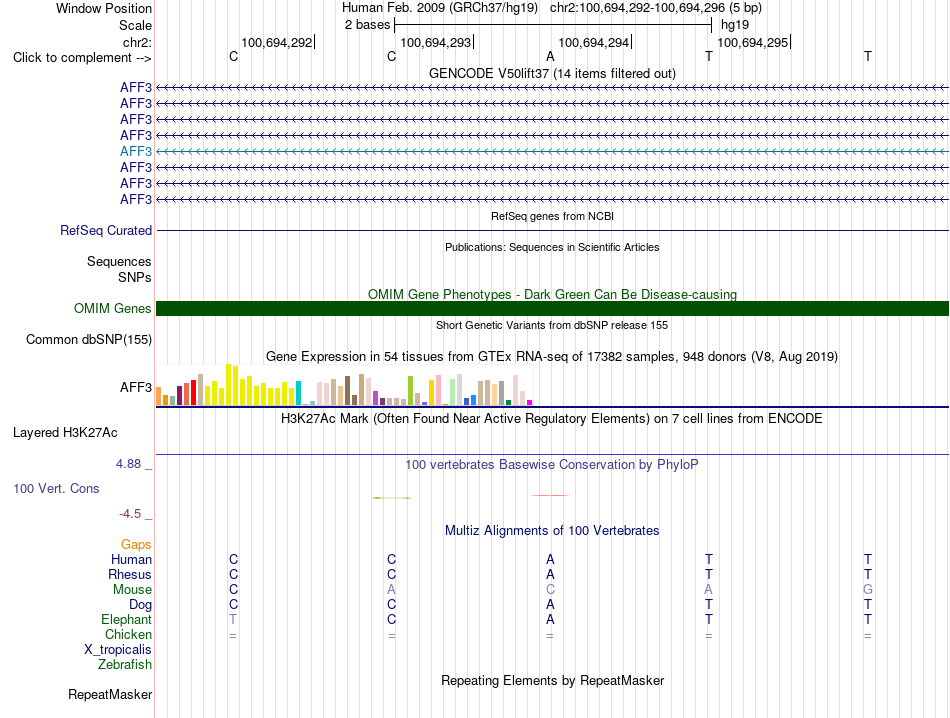The image size is (950, 718).
Task: Click the Scale track label
Action: (135, 25)
